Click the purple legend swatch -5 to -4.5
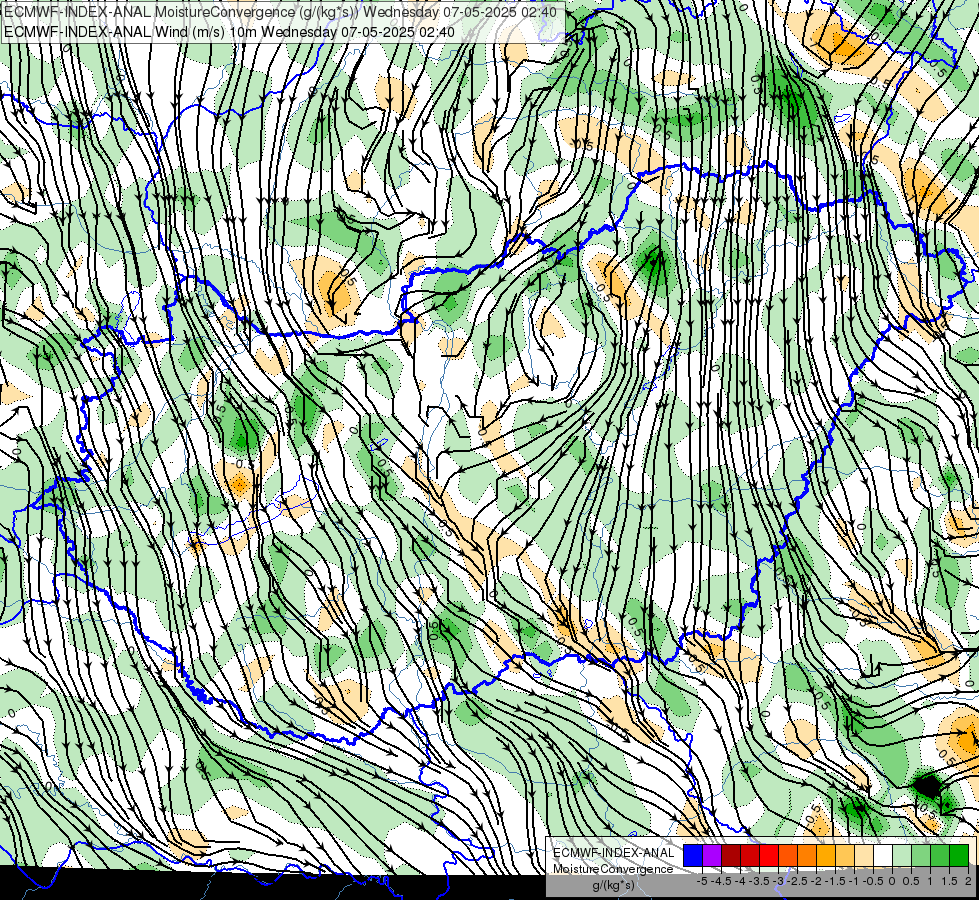The width and height of the screenshot is (979, 900). [712, 855]
